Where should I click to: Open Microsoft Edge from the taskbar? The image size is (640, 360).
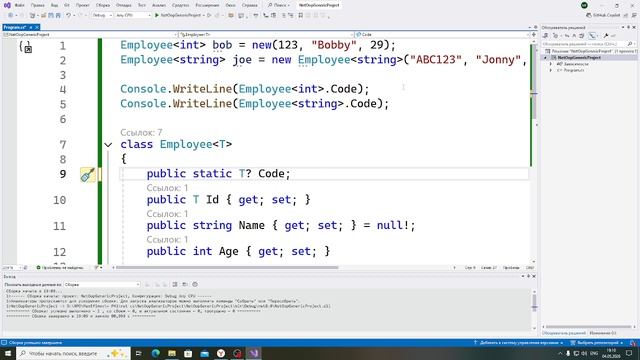(x=156, y=353)
